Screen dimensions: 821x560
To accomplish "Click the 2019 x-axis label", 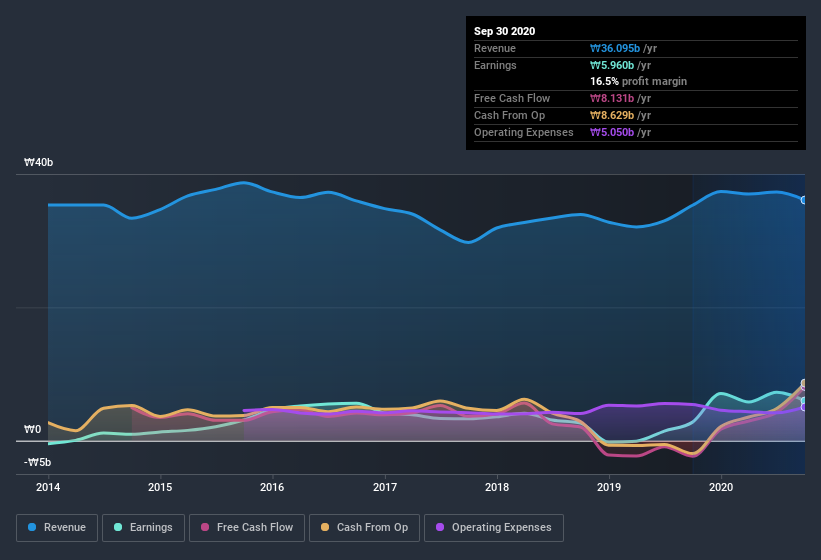I will click(x=608, y=487).
